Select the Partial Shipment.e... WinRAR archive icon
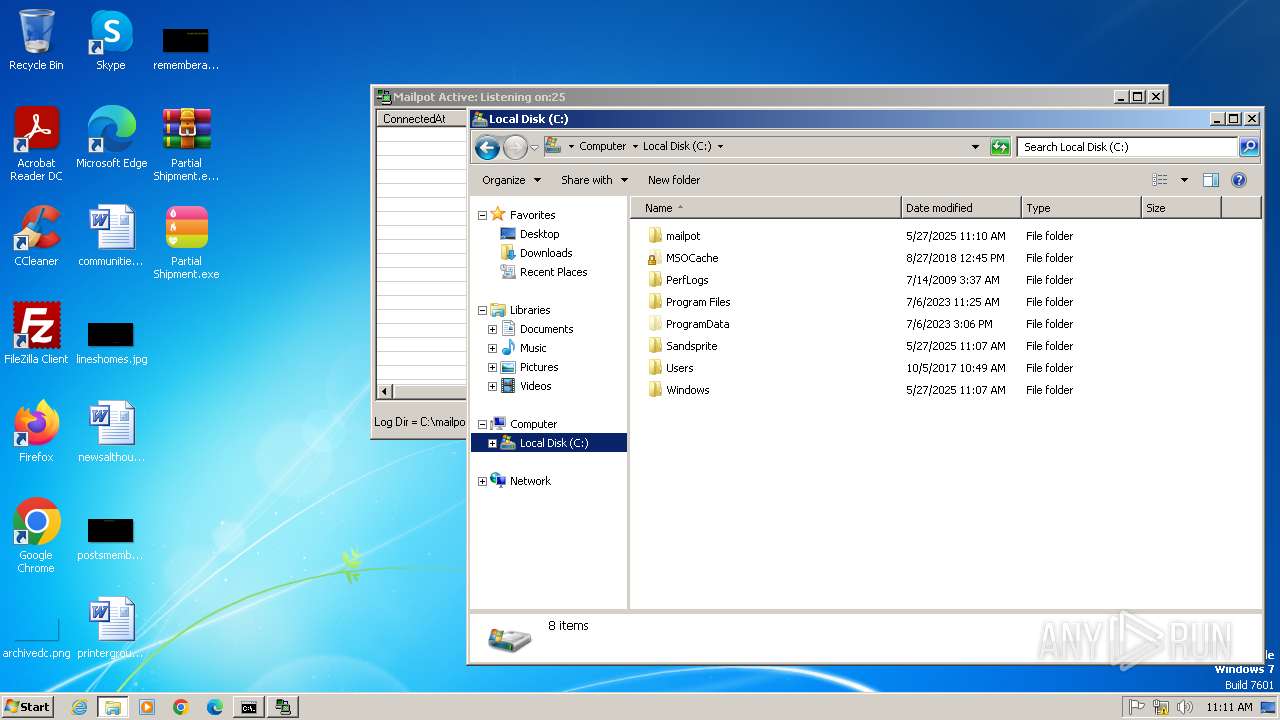Image resolution: width=1280 pixels, height=720 pixels. (x=186, y=144)
